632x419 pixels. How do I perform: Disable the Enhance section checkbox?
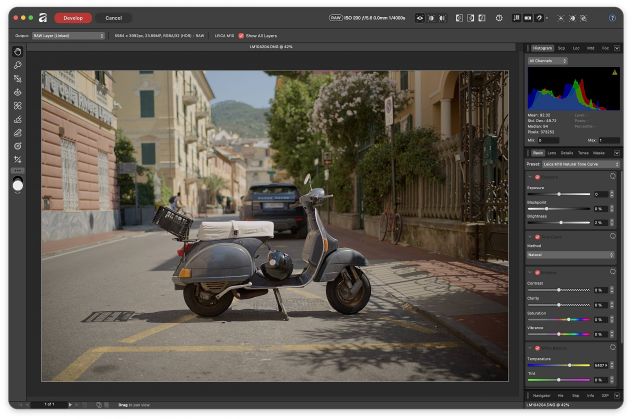(537, 273)
